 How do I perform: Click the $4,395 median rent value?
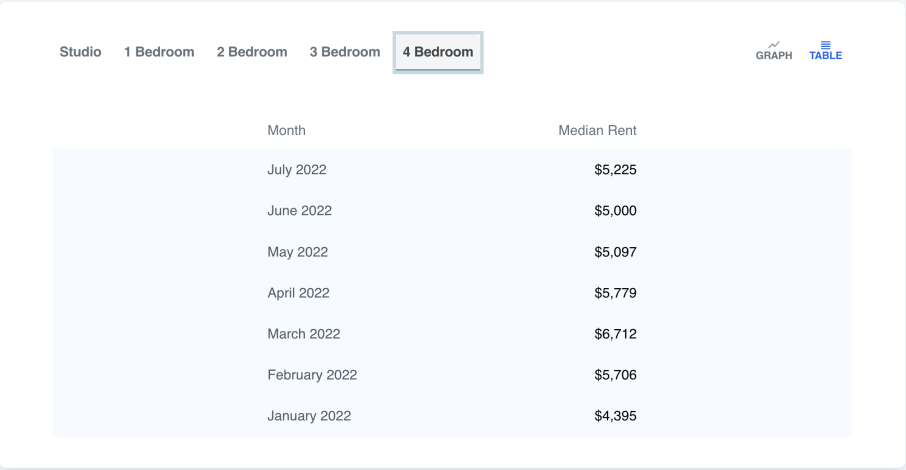[x=615, y=416]
